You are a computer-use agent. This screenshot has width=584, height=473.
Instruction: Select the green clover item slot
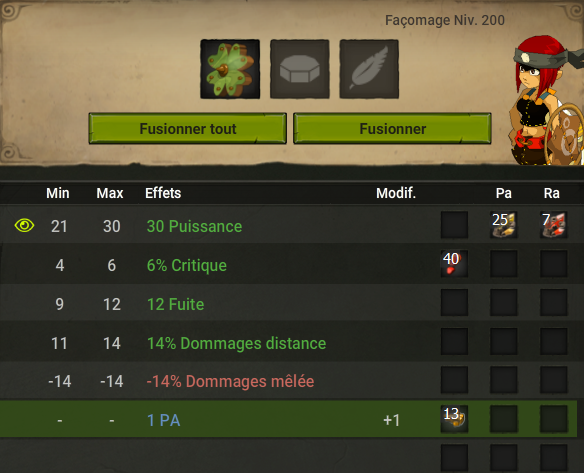point(230,69)
